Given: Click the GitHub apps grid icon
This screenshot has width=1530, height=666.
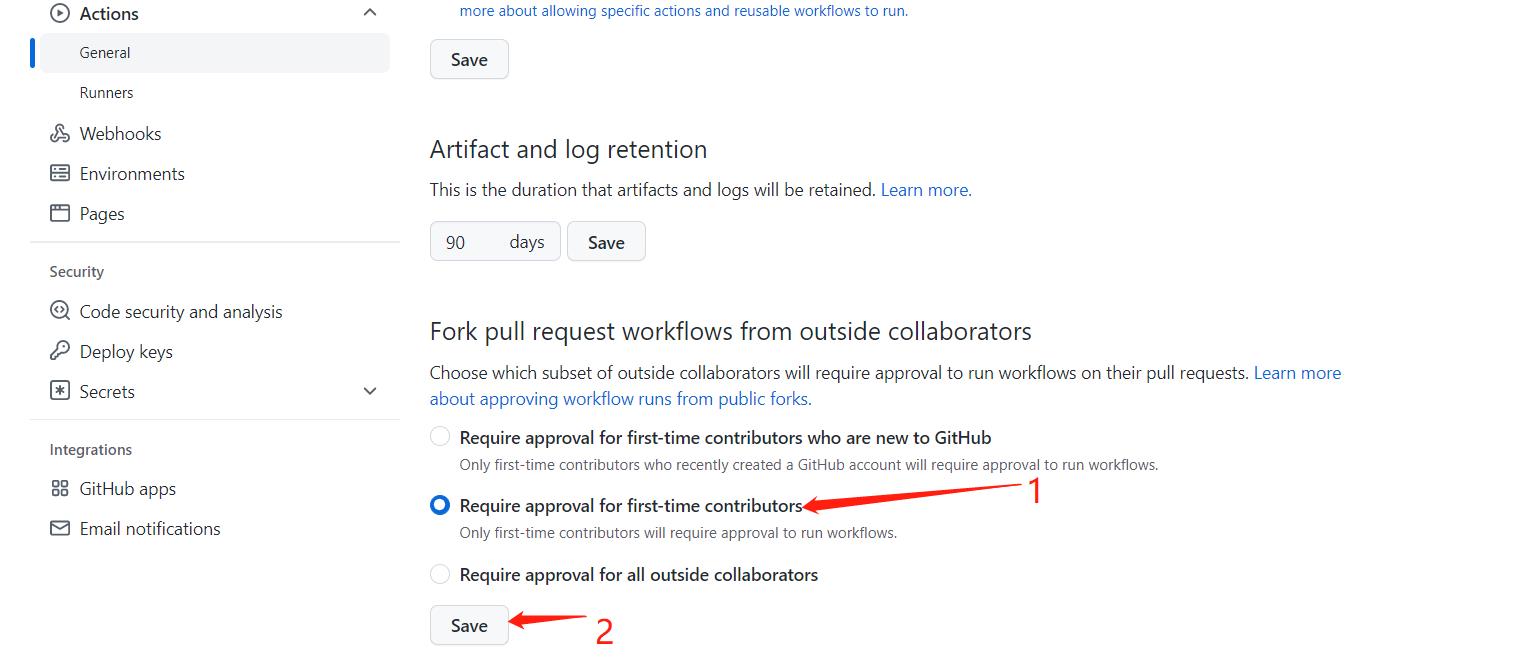Looking at the screenshot, I should pyautogui.click(x=60, y=489).
